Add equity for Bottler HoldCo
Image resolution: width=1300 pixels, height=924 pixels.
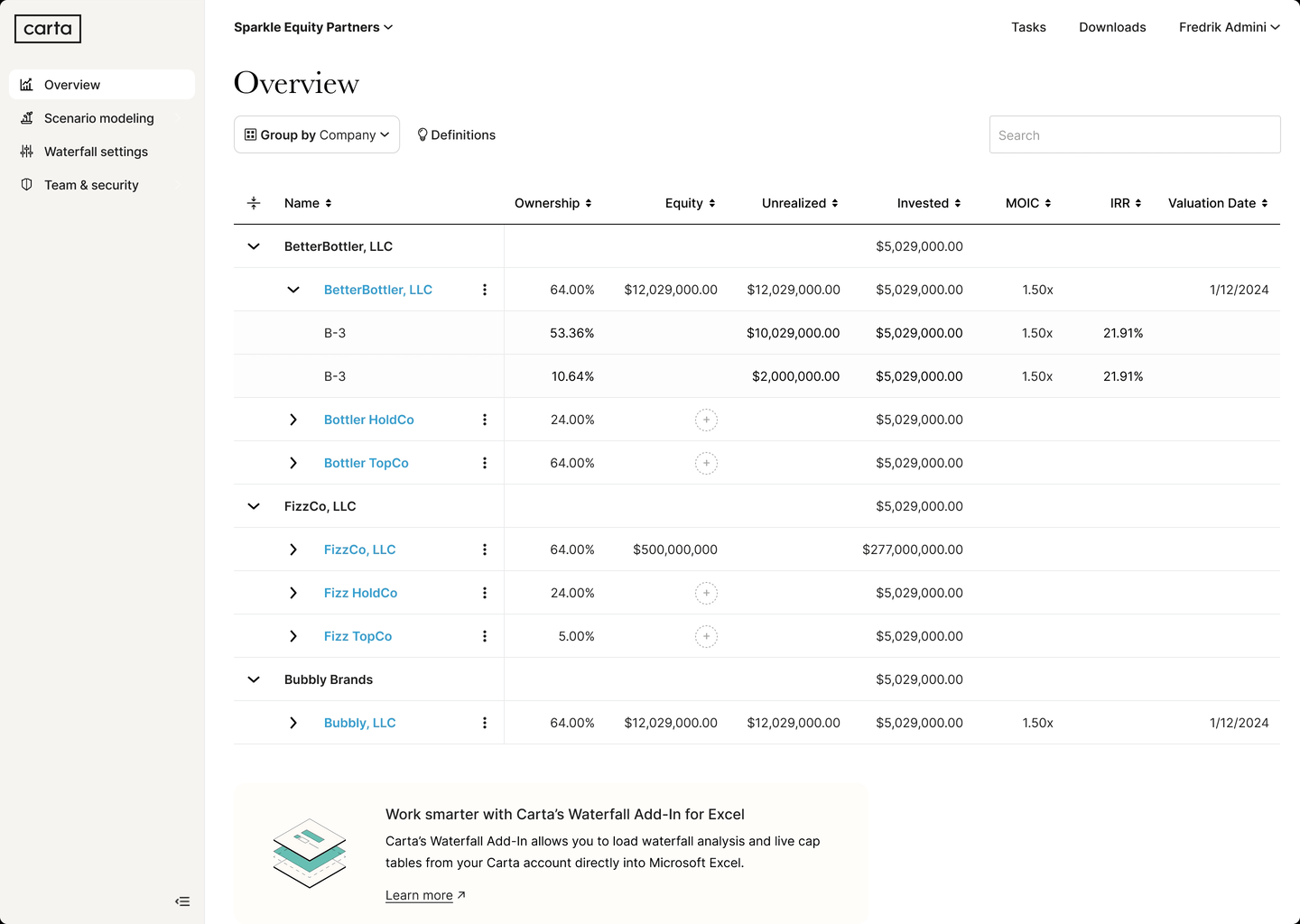pos(706,420)
